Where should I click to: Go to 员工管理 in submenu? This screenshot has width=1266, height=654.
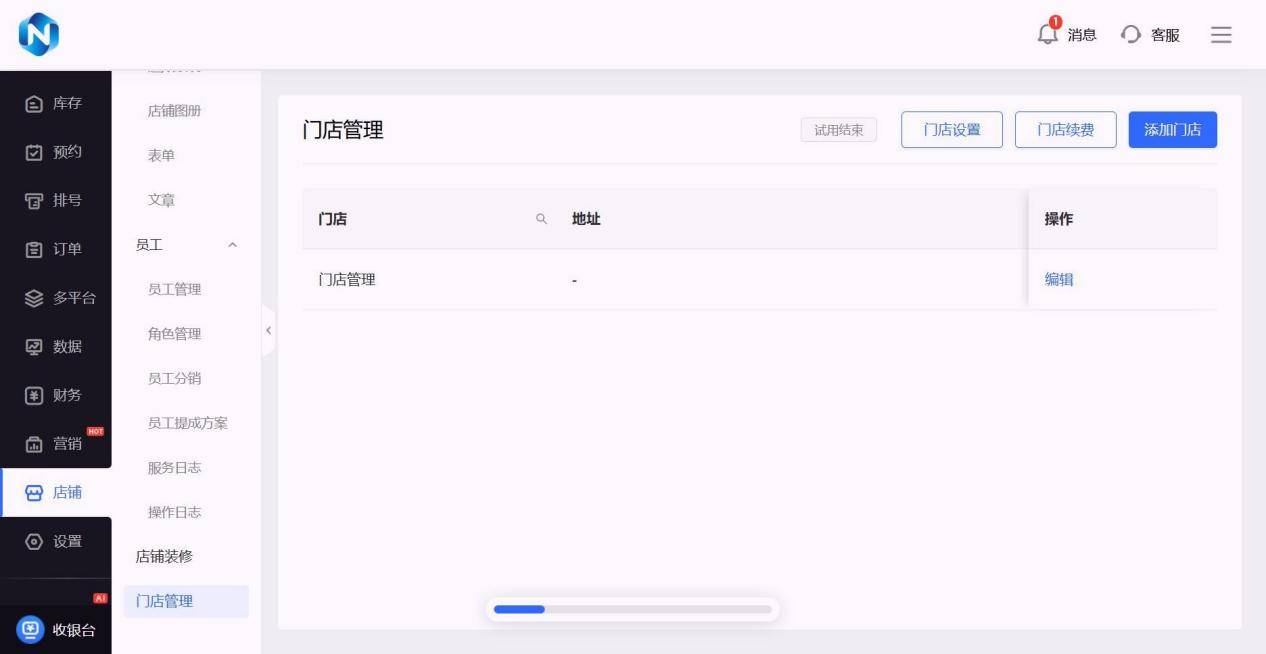(174, 290)
